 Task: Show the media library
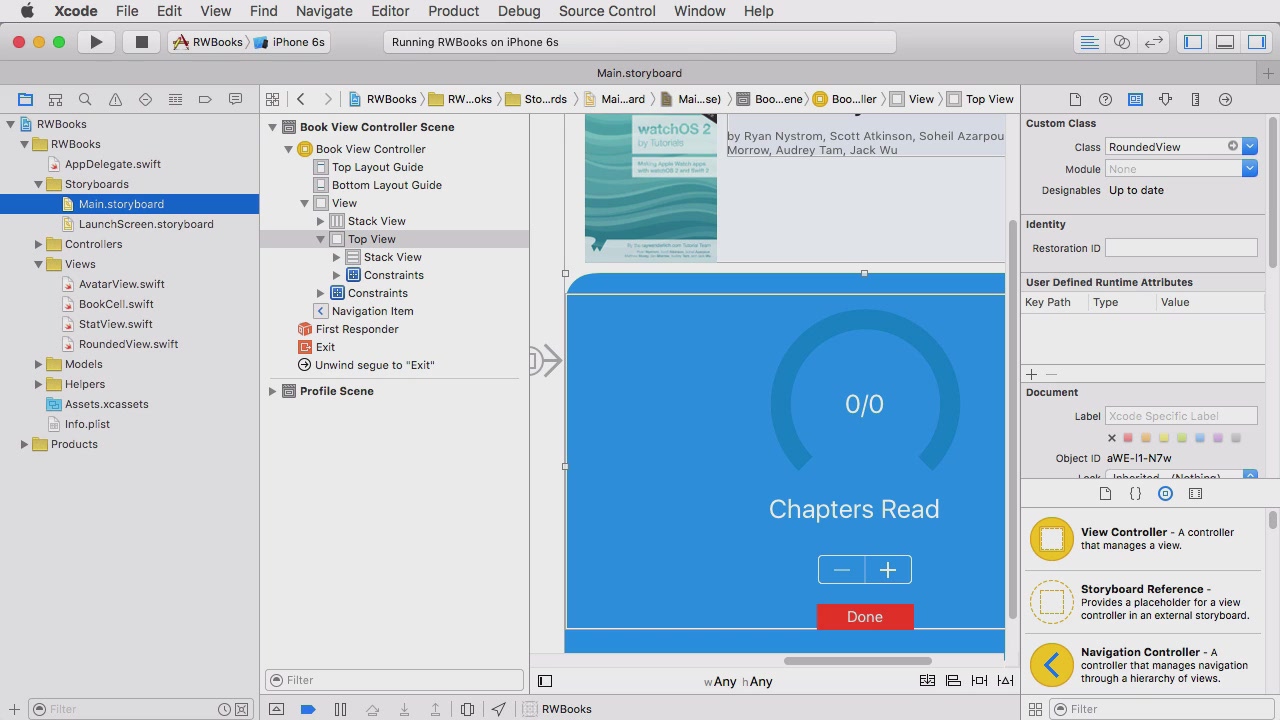coord(1195,493)
